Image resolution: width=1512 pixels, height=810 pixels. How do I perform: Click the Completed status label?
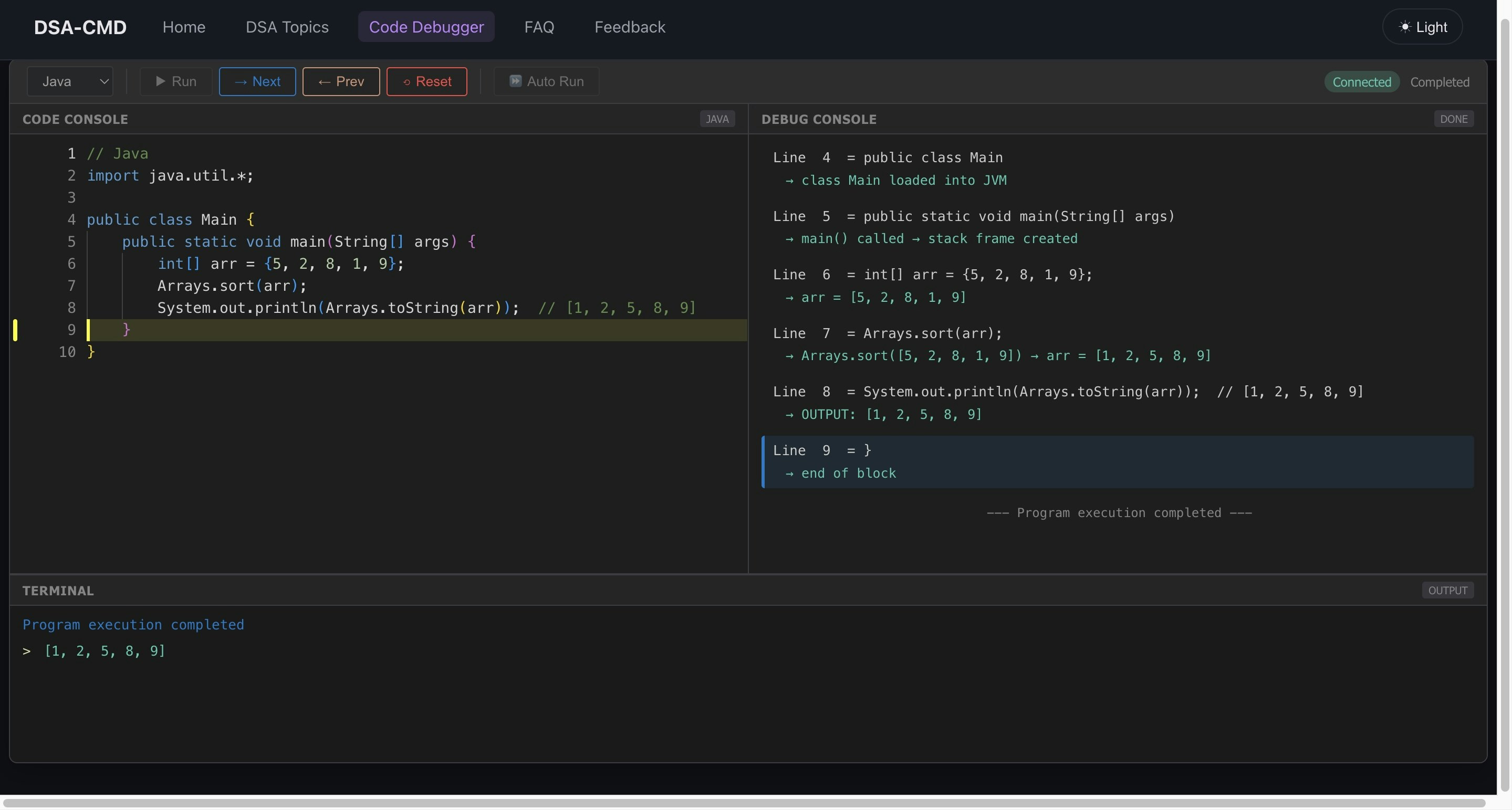1440,82
